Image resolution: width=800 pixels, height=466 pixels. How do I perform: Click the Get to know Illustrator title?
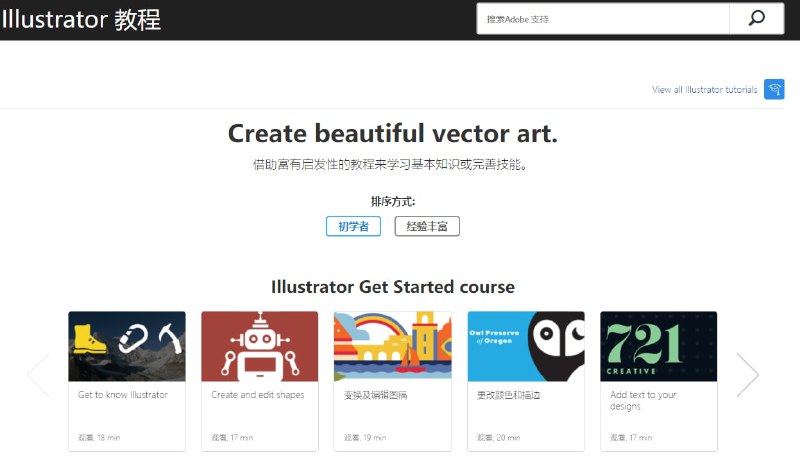coord(123,395)
